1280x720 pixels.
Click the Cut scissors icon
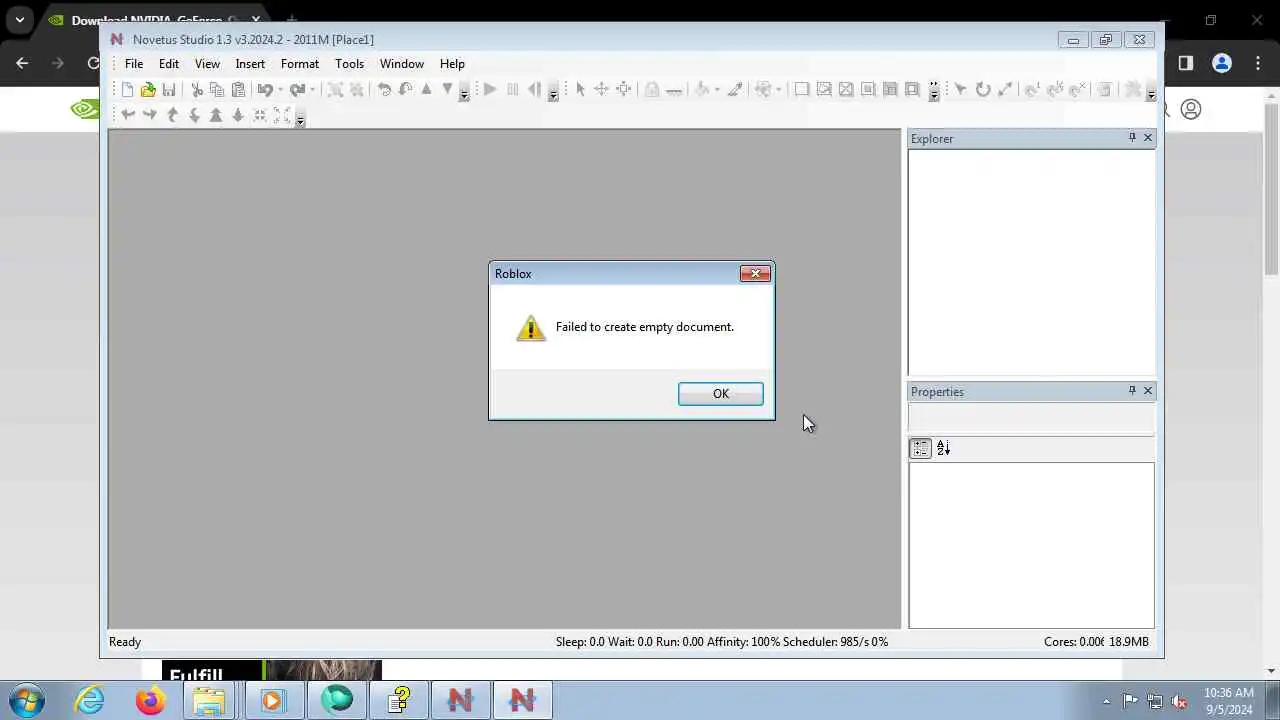(x=197, y=90)
